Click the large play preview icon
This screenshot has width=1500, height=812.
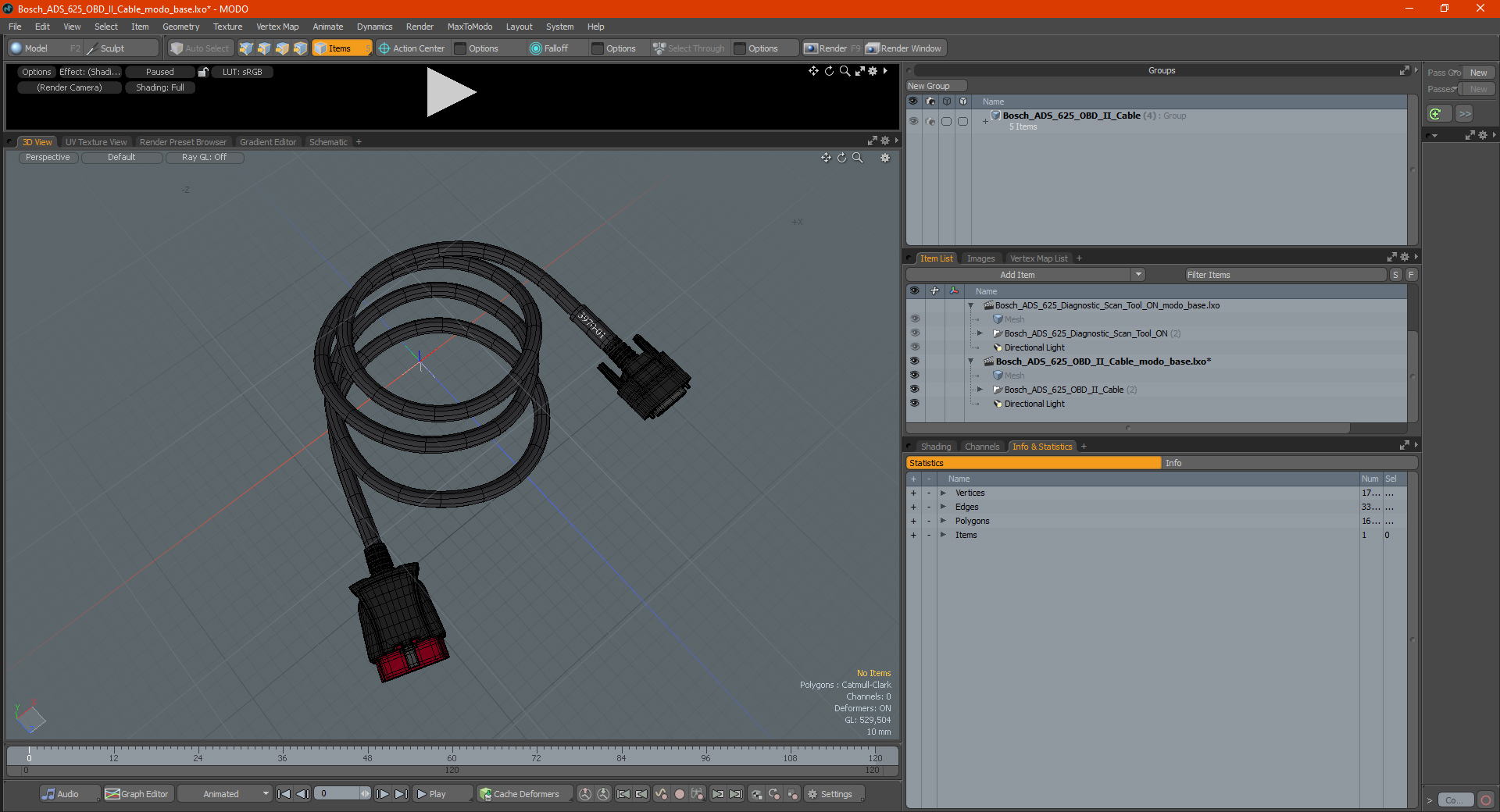(x=451, y=93)
